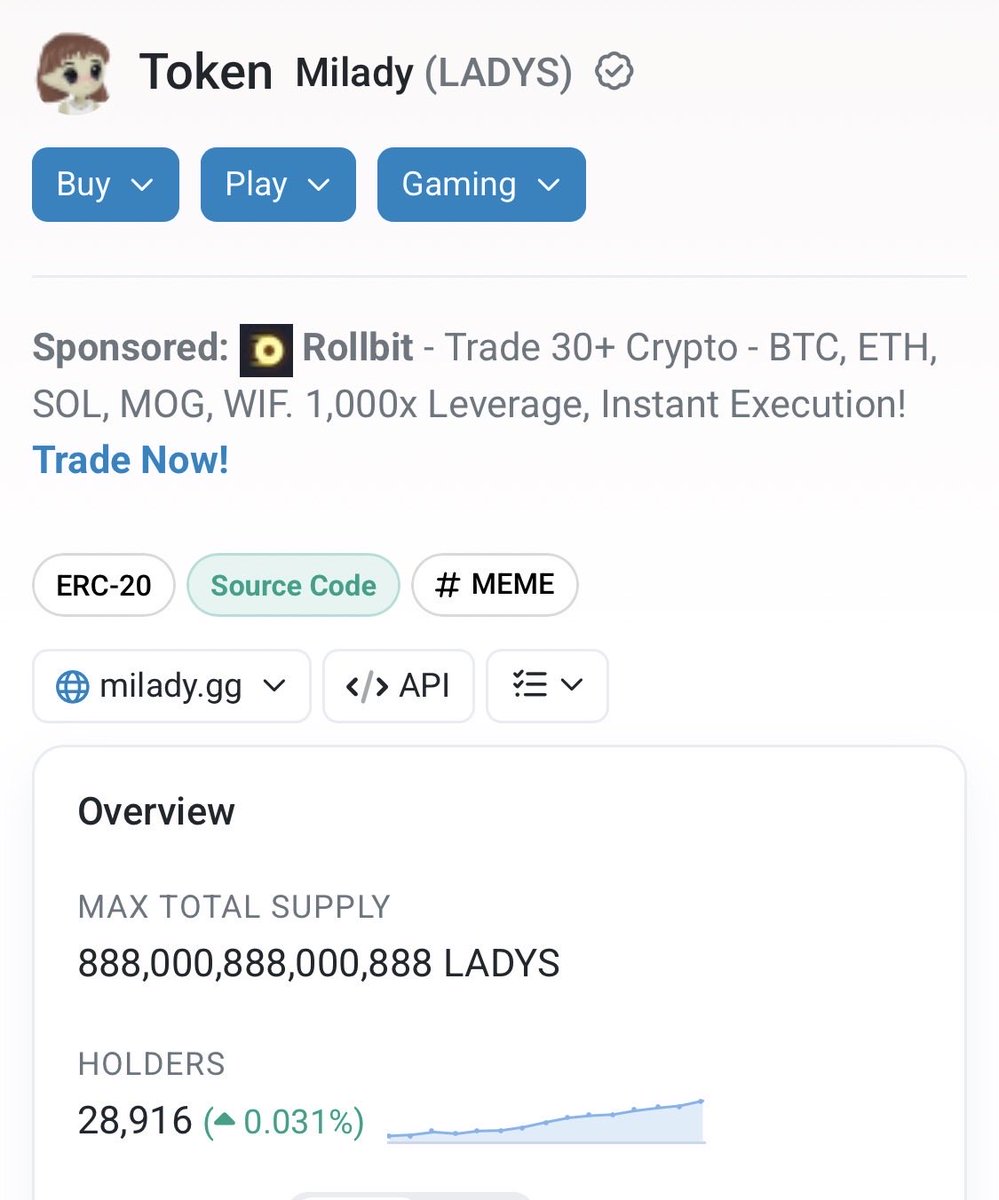Click the max total supply value
Screen dimensions: 999x1200
click(318, 964)
